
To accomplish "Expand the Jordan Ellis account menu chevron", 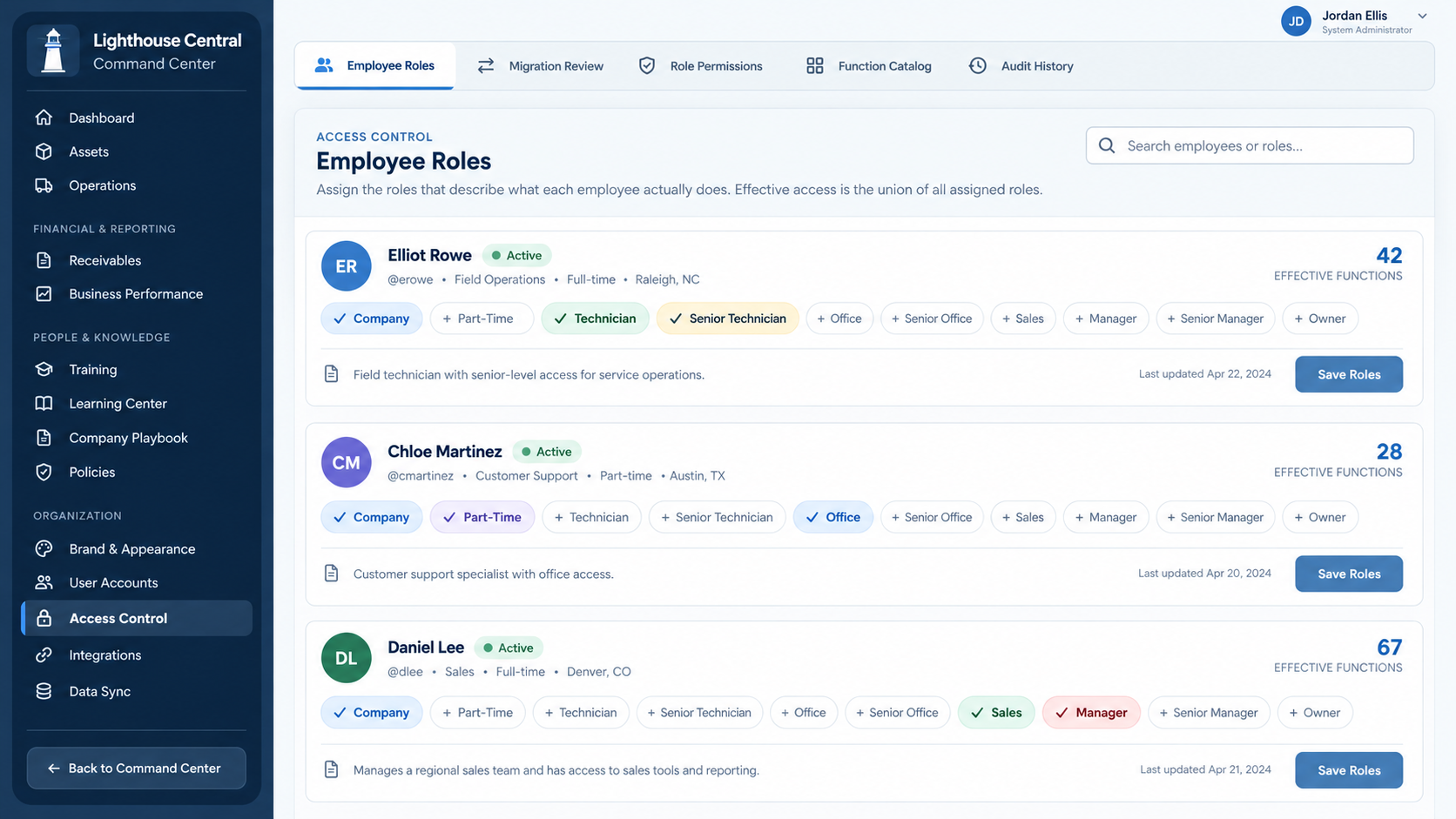I will [x=1422, y=16].
